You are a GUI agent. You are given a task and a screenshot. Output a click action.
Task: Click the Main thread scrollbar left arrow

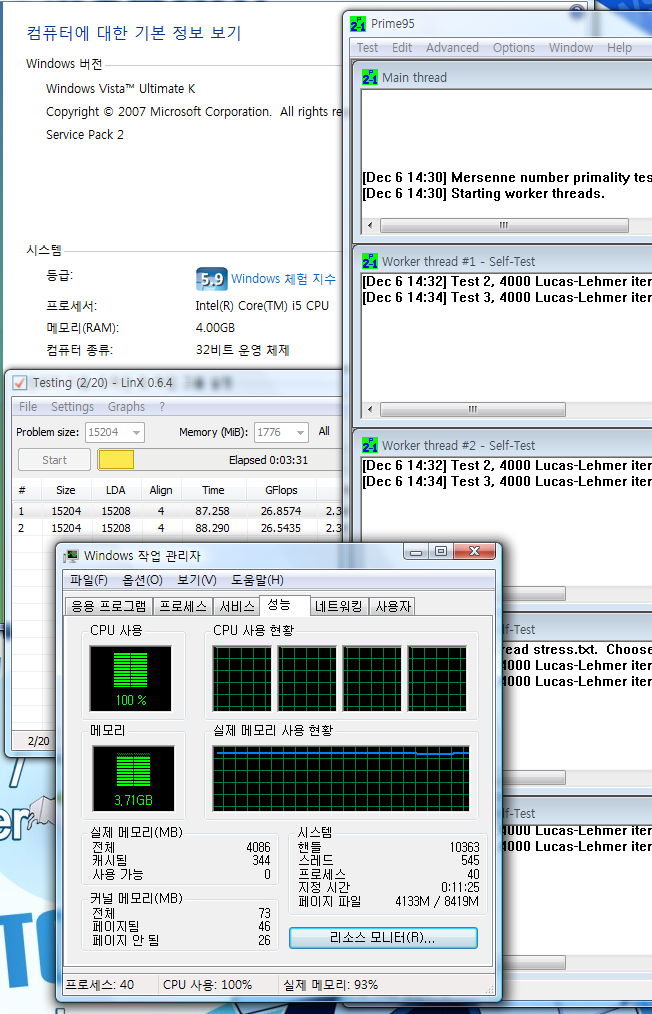coord(370,225)
